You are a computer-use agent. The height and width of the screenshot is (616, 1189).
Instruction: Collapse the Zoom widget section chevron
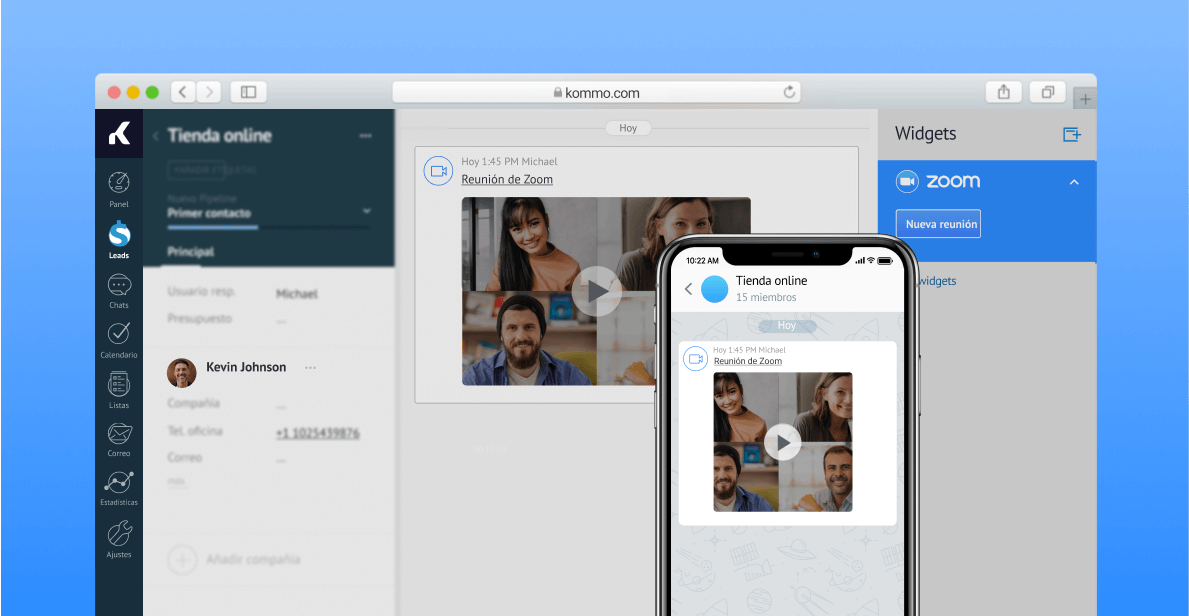pyautogui.click(x=1074, y=182)
